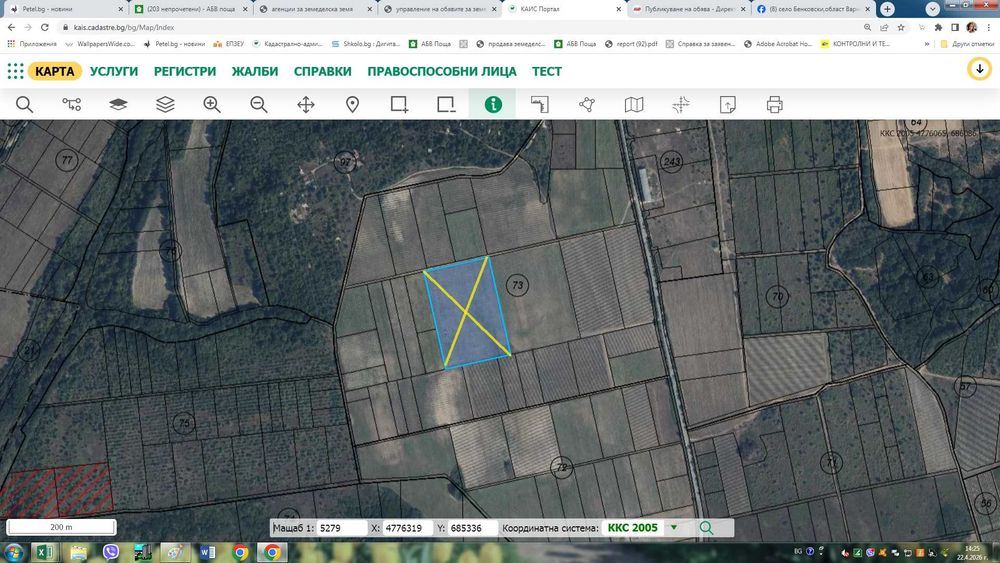
Task: Open Excel from the Windows taskbar
Action: tap(44, 552)
